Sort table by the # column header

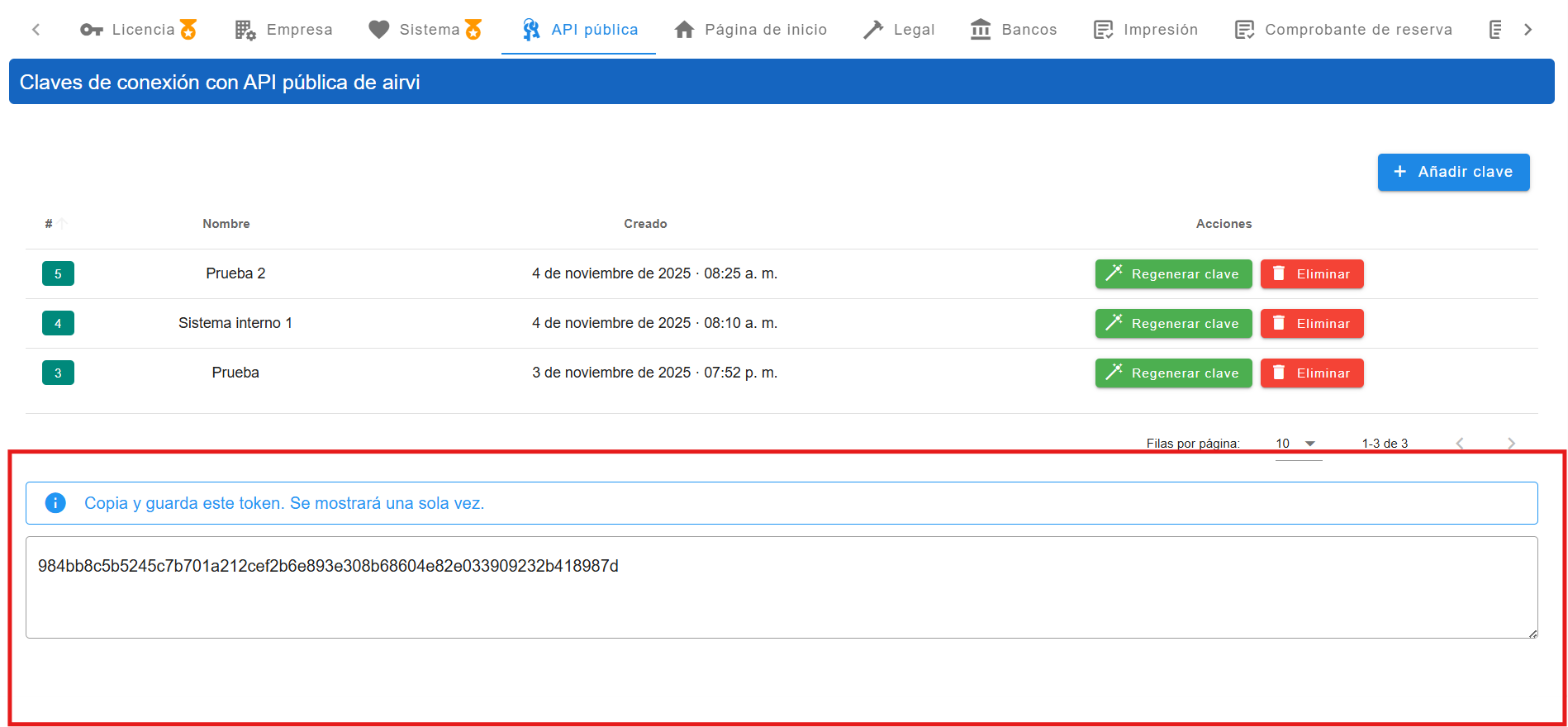pos(50,224)
